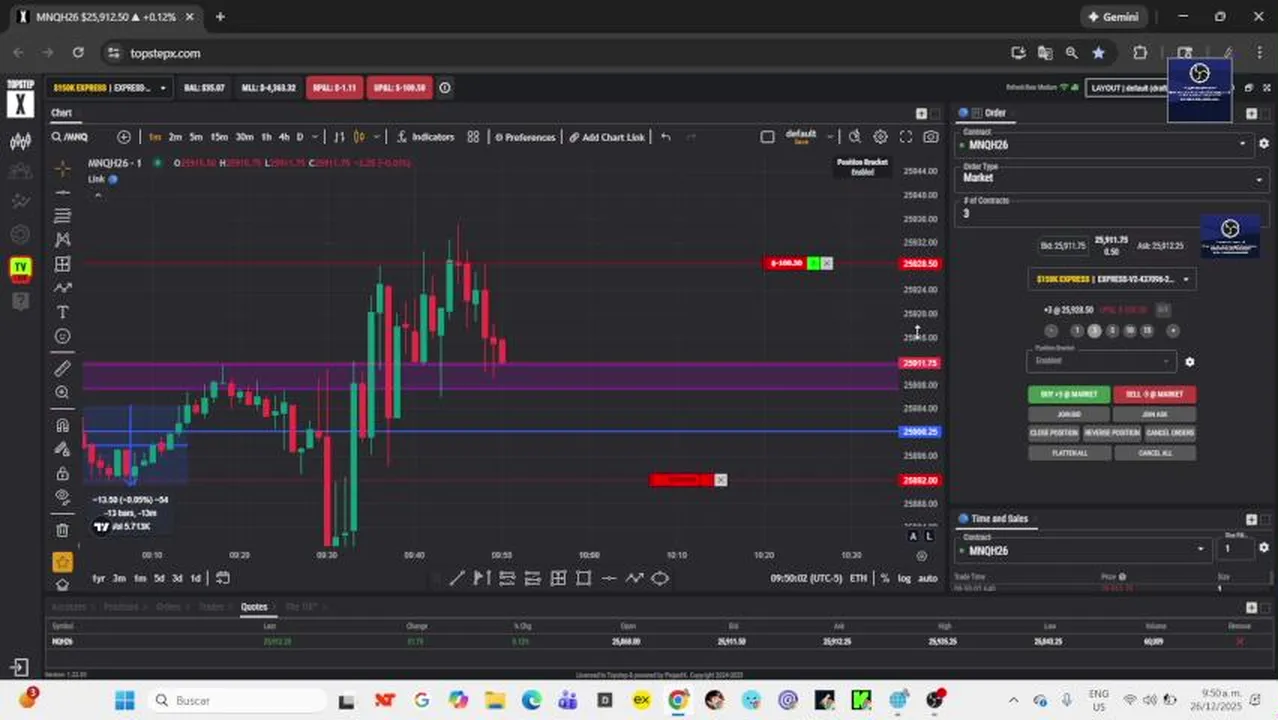Open the account selector dropdown in top bar
Image resolution: width=1278 pixels, height=720 pixels.
[x=110, y=88]
